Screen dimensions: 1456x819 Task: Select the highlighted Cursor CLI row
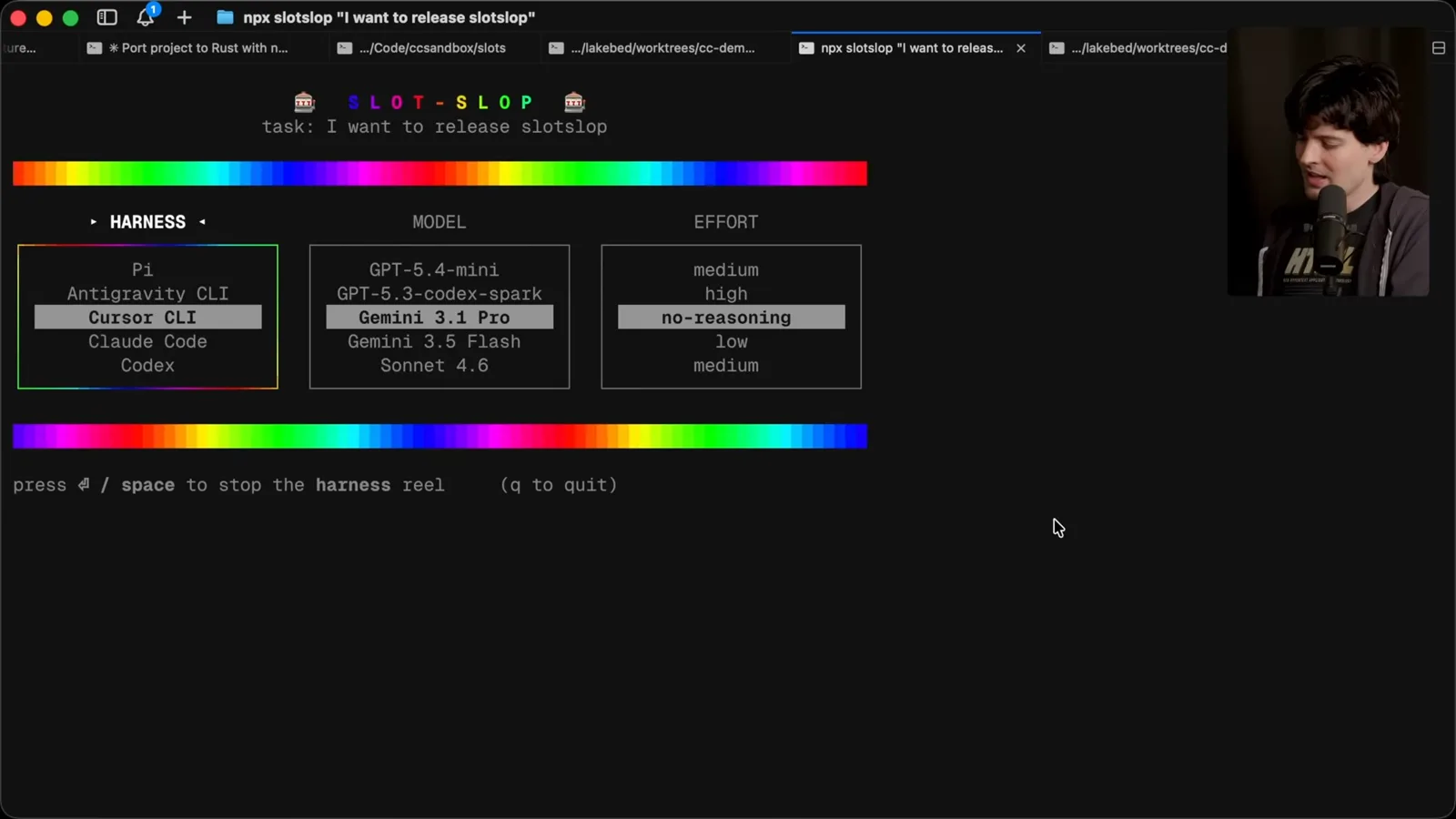pos(147,317)
